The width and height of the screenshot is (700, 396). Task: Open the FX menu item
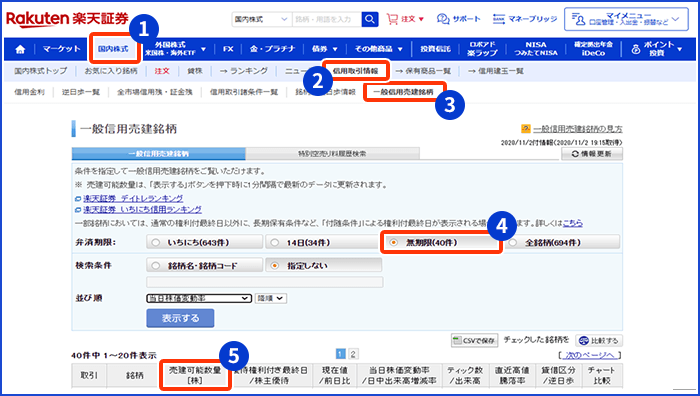click(228, 49)
